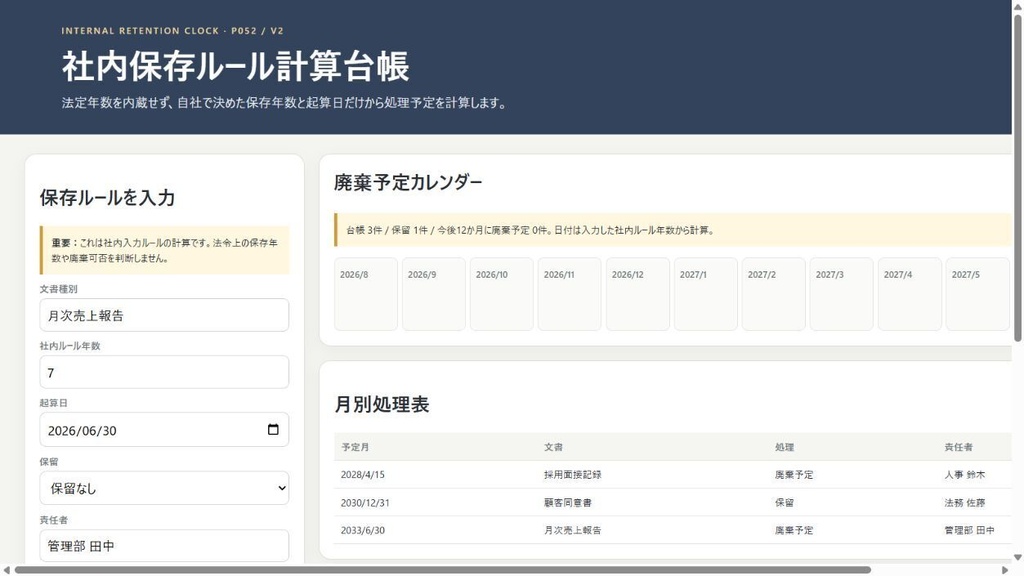Open the 保留 dropdown showing 保留なし

pyautogui.click(x=164, y=488)
